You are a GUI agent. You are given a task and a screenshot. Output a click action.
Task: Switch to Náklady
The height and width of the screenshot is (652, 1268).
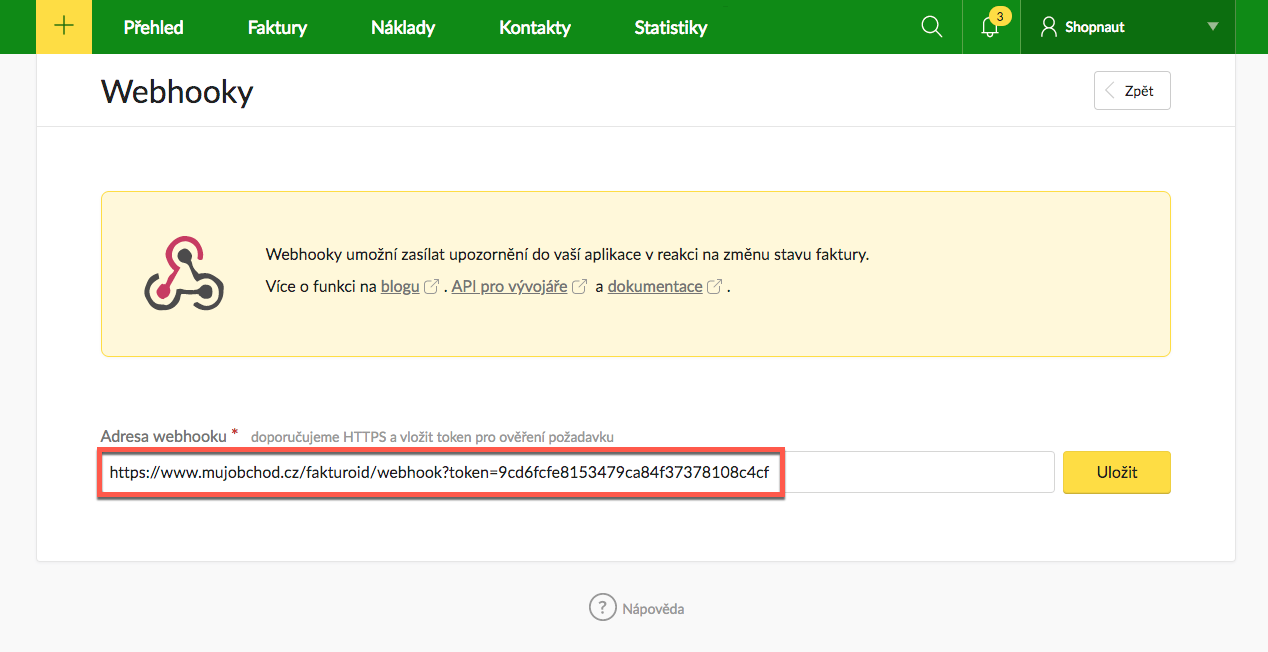pos(402,27)
